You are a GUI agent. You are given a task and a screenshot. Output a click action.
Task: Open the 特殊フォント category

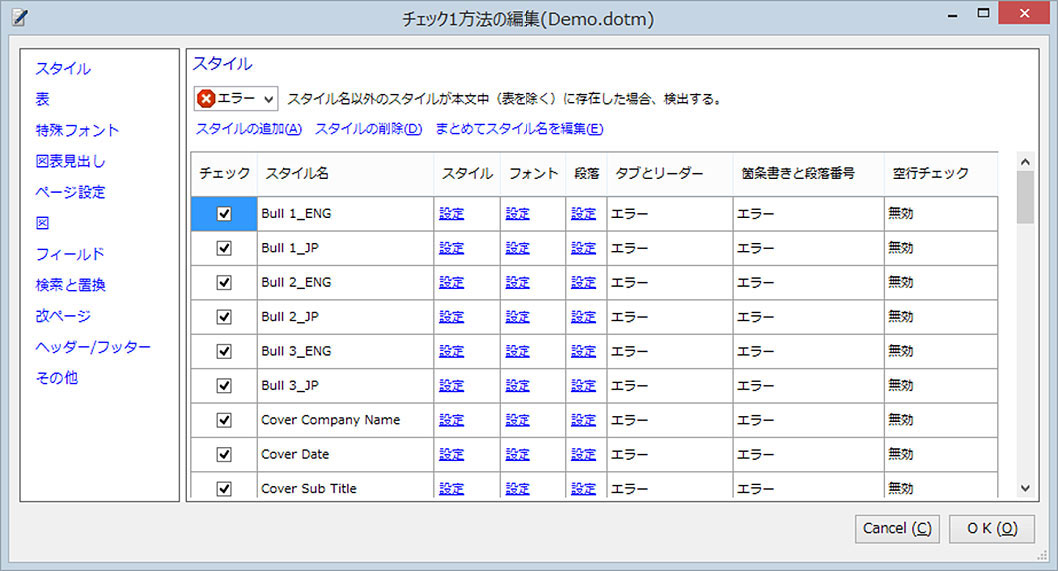[x=77, y=130]
